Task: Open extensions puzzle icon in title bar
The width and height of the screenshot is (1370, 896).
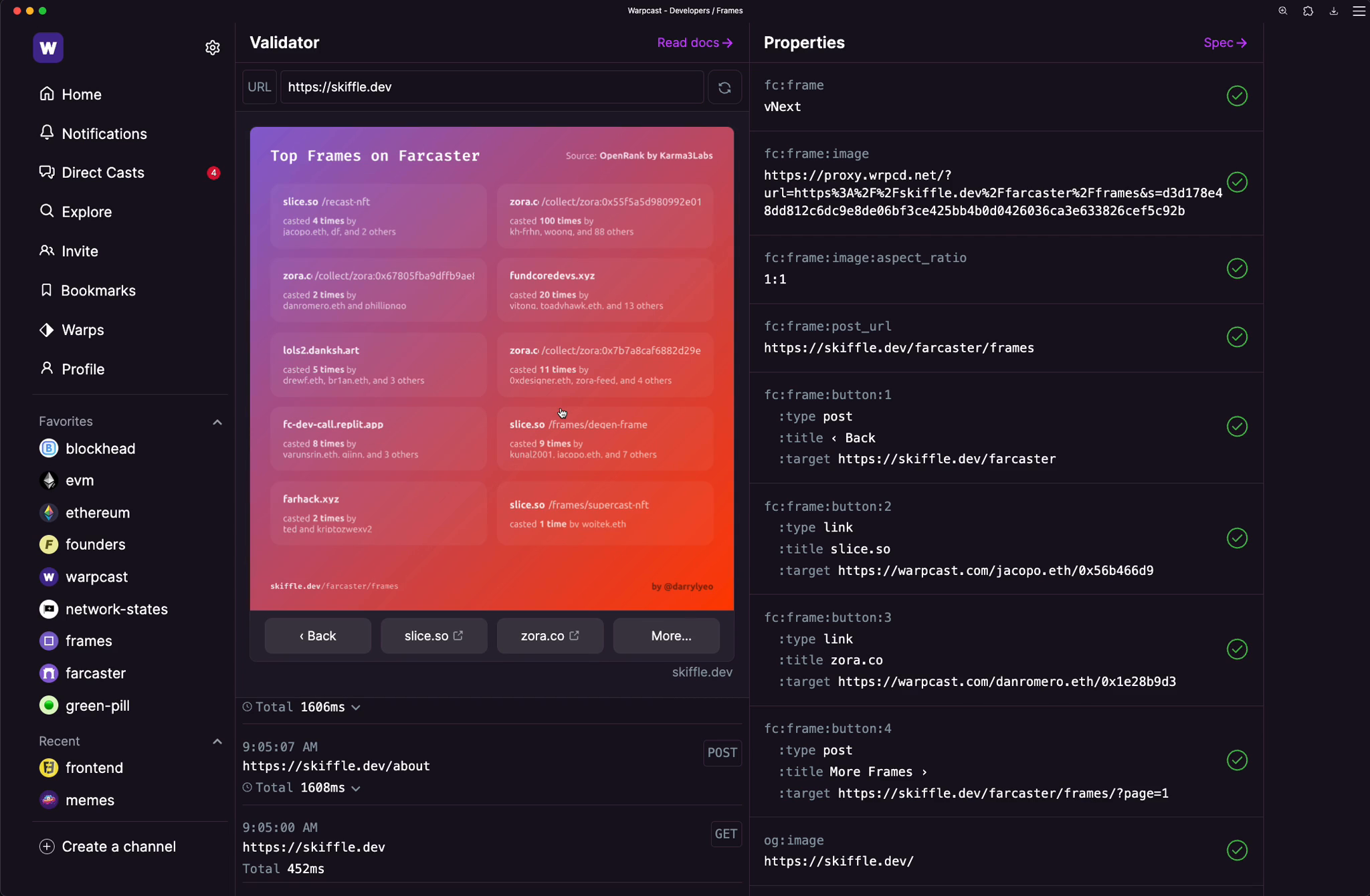Action: coord(1308,11)
